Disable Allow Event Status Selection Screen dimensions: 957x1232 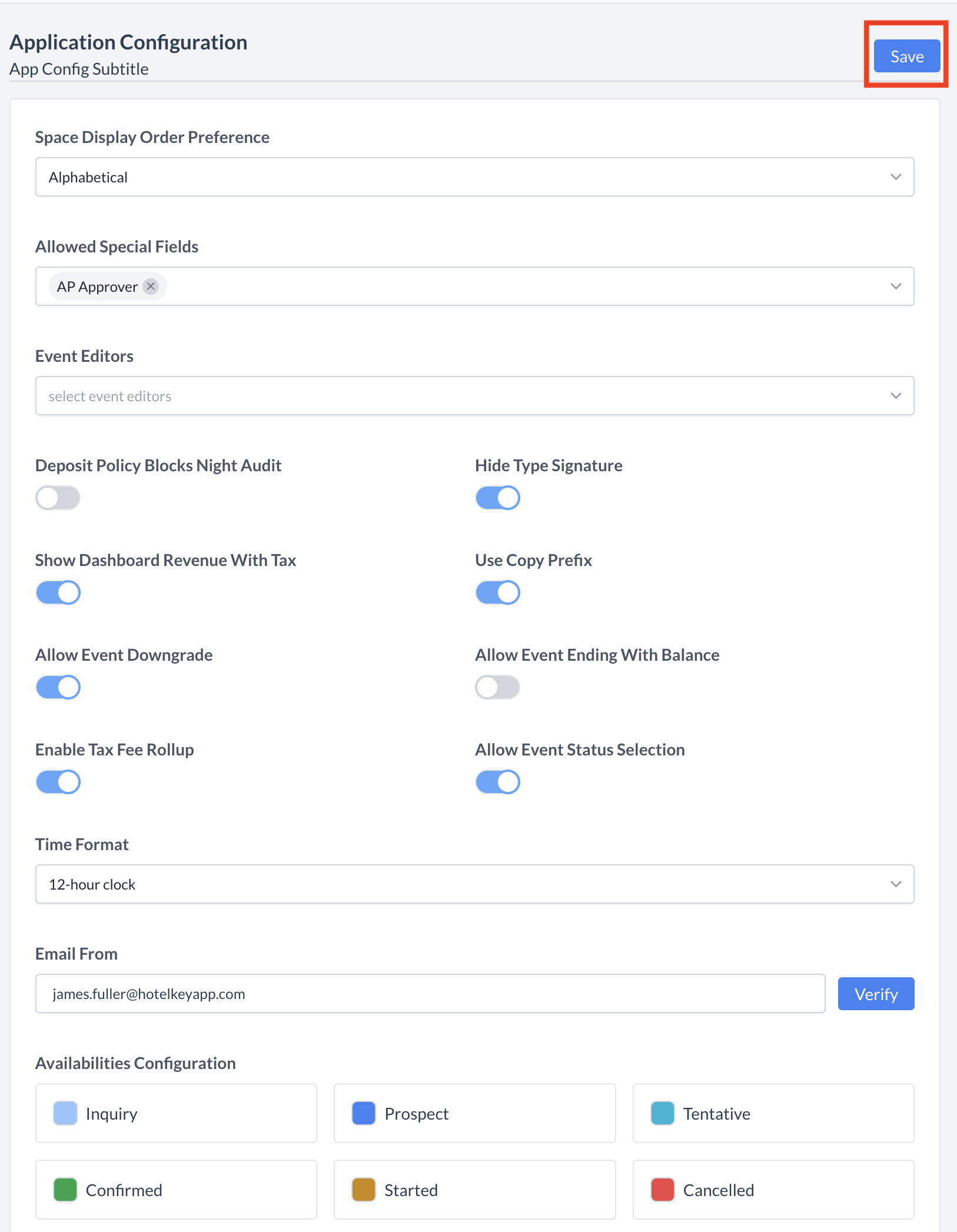click(497, 781)
